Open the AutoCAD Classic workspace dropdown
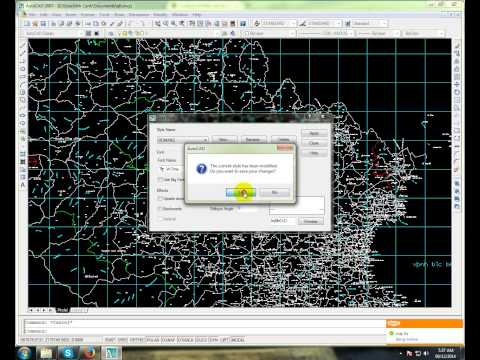The image size is (480, 360). click(54, 33)
